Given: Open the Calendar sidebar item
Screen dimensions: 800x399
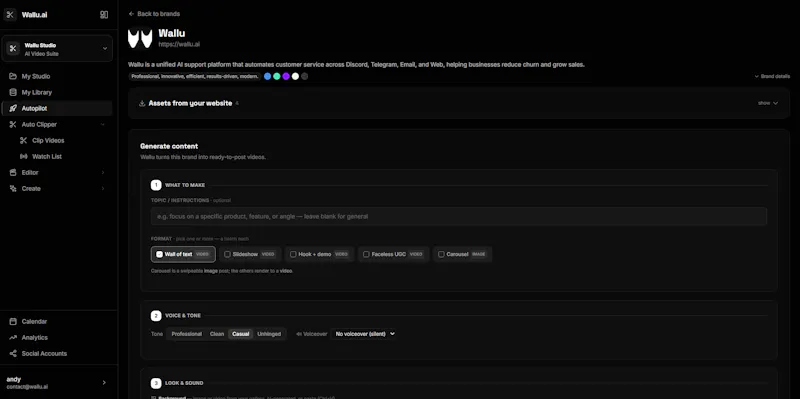Looking at the screenshot, I should pos(57,321).
